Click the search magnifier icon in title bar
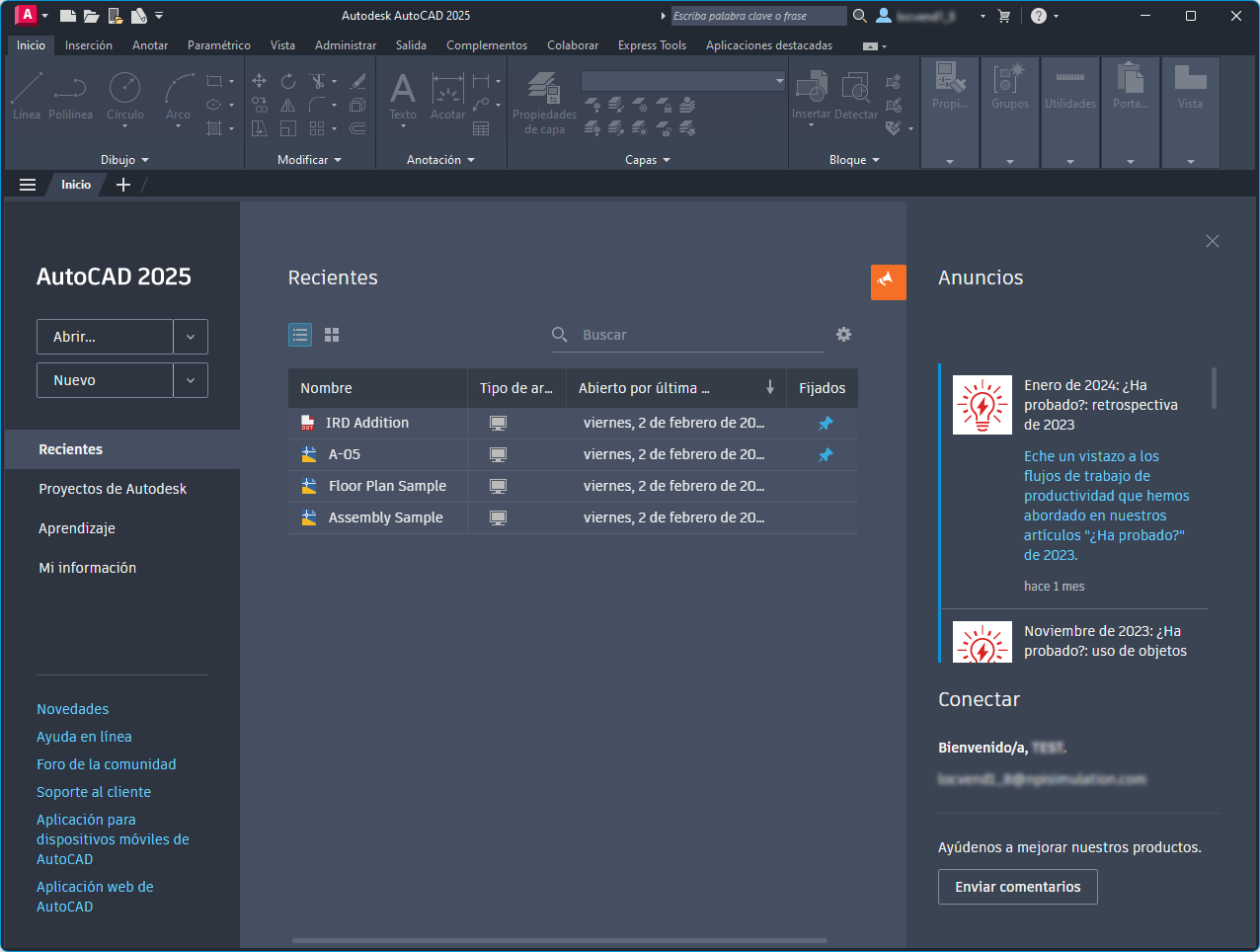Image resolution: width=1260 pixels, height=952 pixels. pos(860,16)
